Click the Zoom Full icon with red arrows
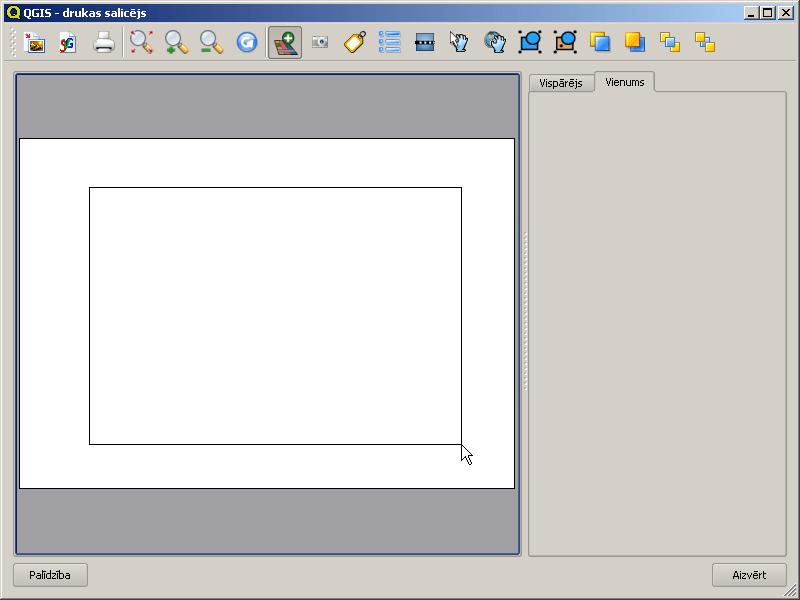The height and width of the screenshot is (600, 800). [x=141, y=42]
